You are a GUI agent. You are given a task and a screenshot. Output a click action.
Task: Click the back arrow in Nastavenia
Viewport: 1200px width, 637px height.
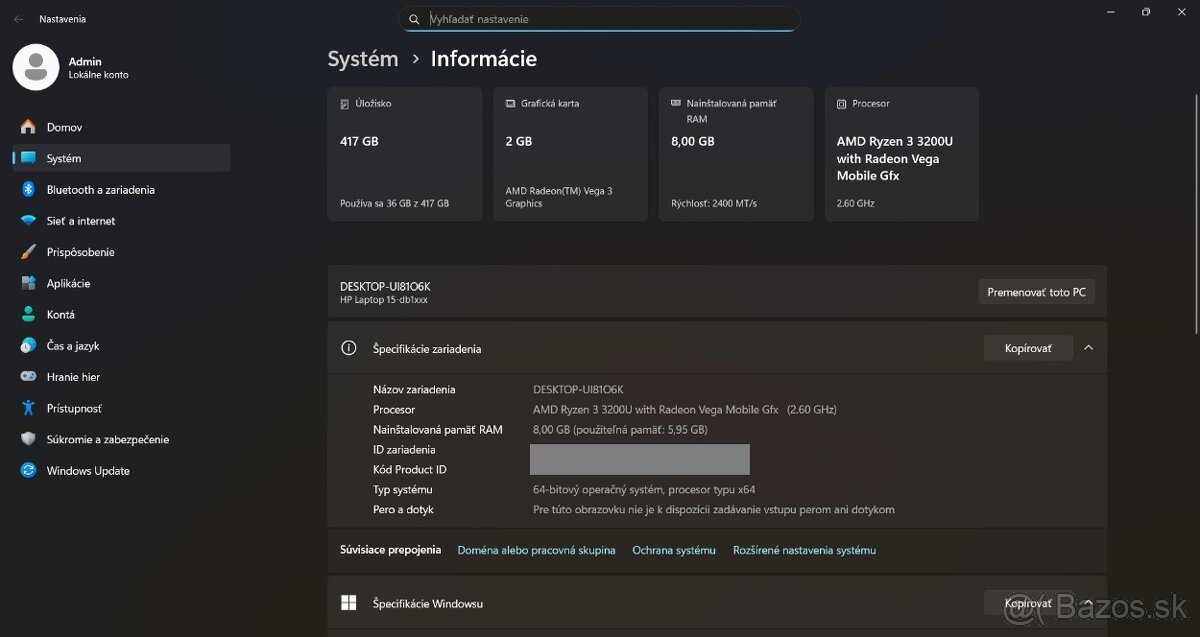pyautogui.click(x=19, y=19)
